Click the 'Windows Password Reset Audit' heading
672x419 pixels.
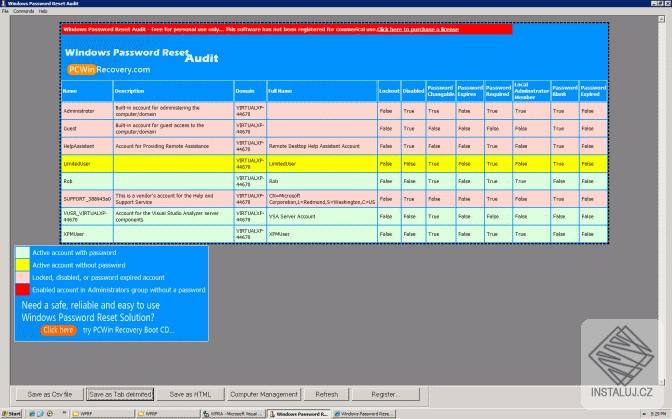(141, 55)
